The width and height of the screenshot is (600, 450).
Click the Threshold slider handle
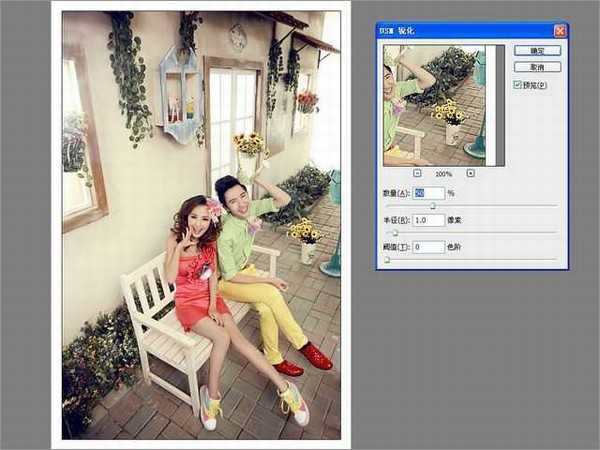[x=387, y=260]
